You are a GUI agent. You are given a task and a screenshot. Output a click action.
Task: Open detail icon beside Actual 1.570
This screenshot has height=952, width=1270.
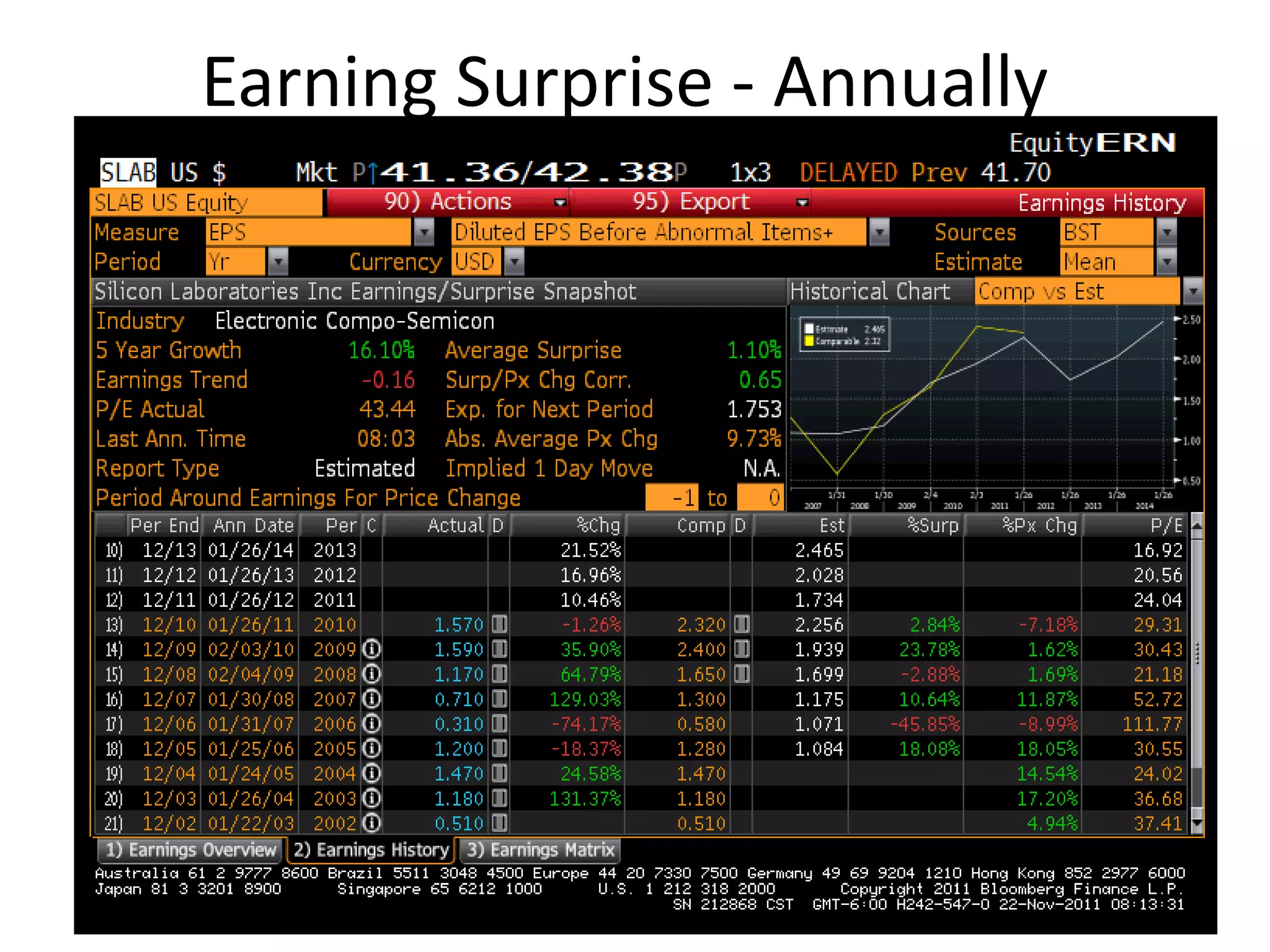point(499,624)
